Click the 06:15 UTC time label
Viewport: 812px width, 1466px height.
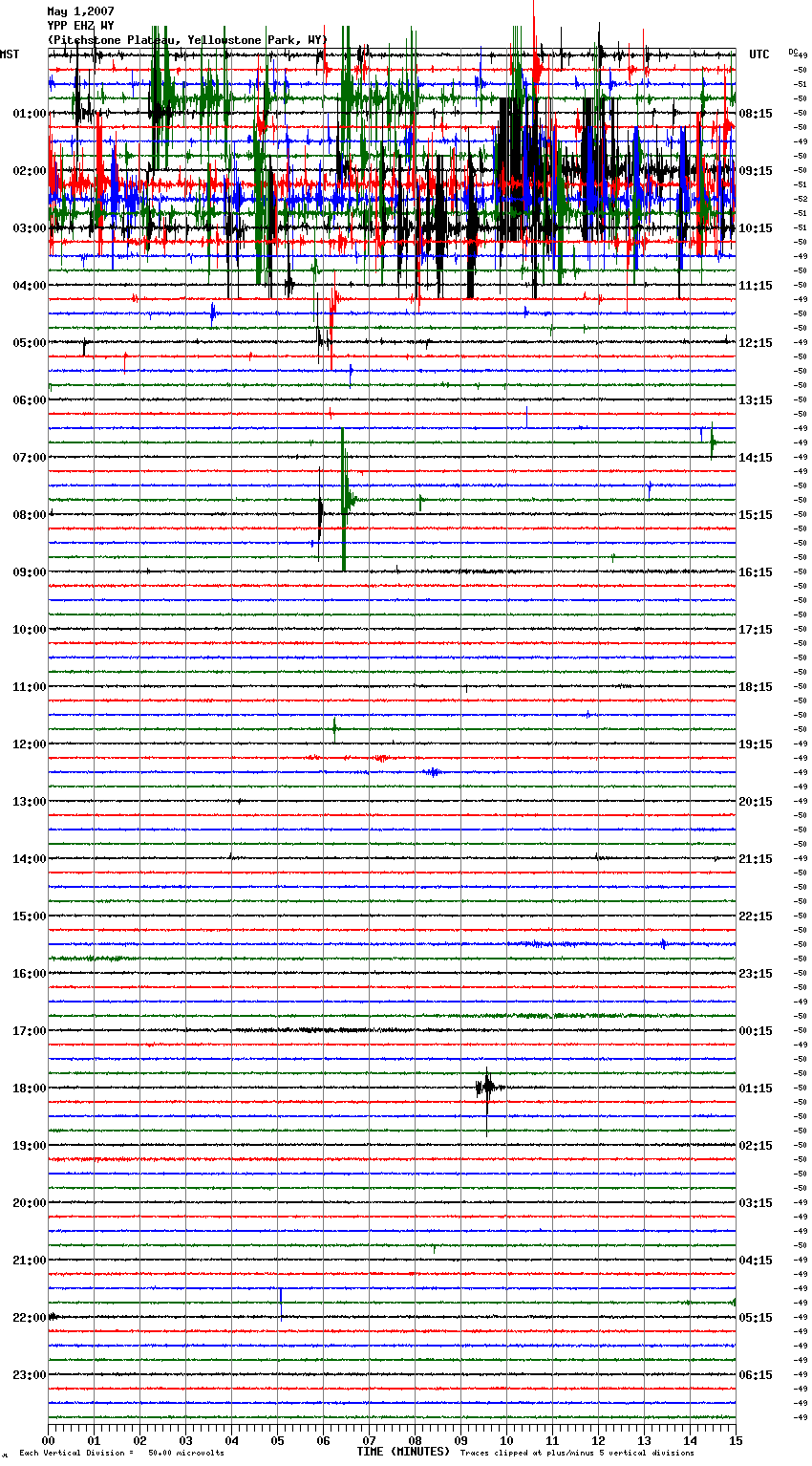(756, 1375)
